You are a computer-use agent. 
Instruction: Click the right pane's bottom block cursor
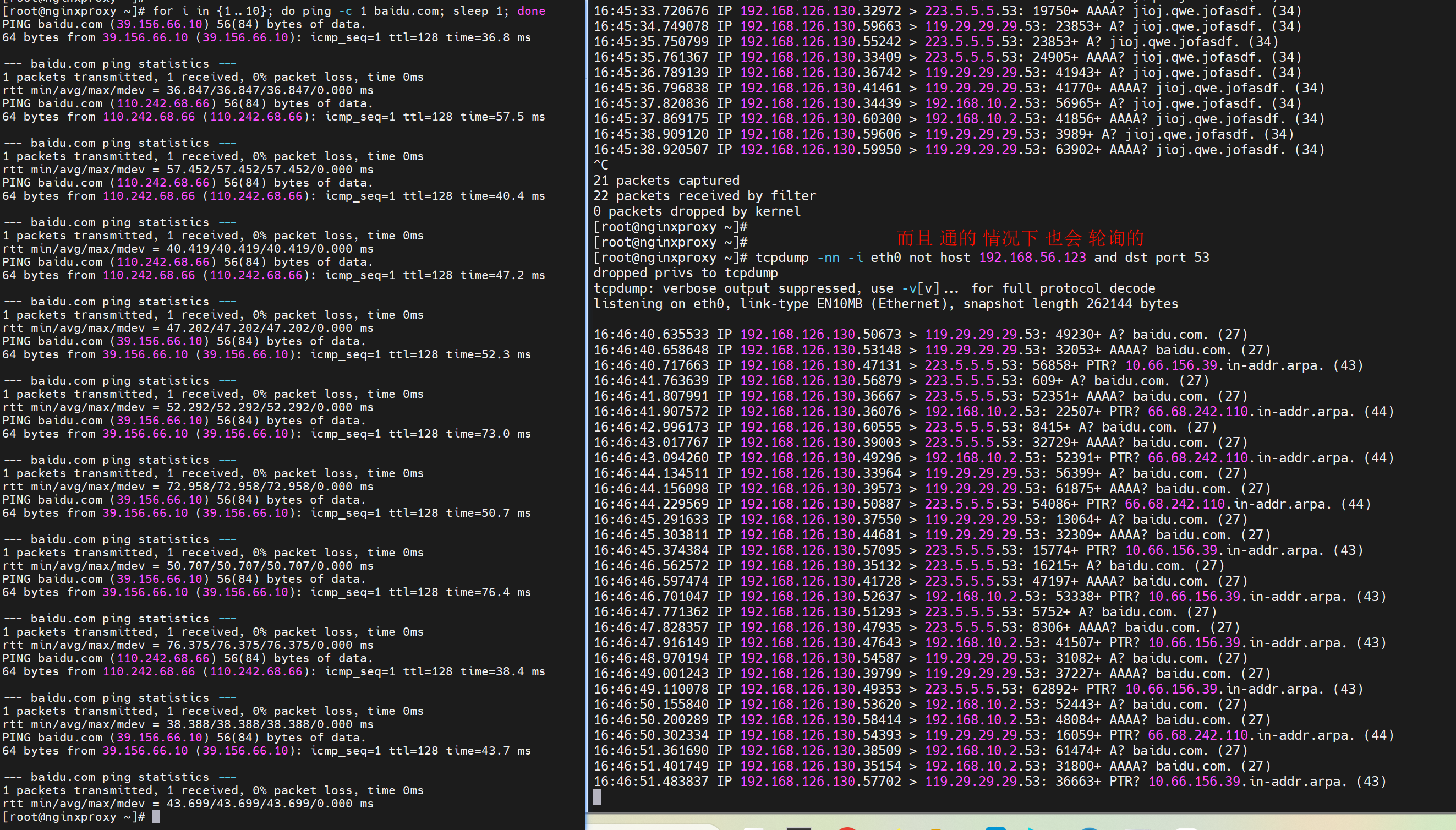point(596,797)
